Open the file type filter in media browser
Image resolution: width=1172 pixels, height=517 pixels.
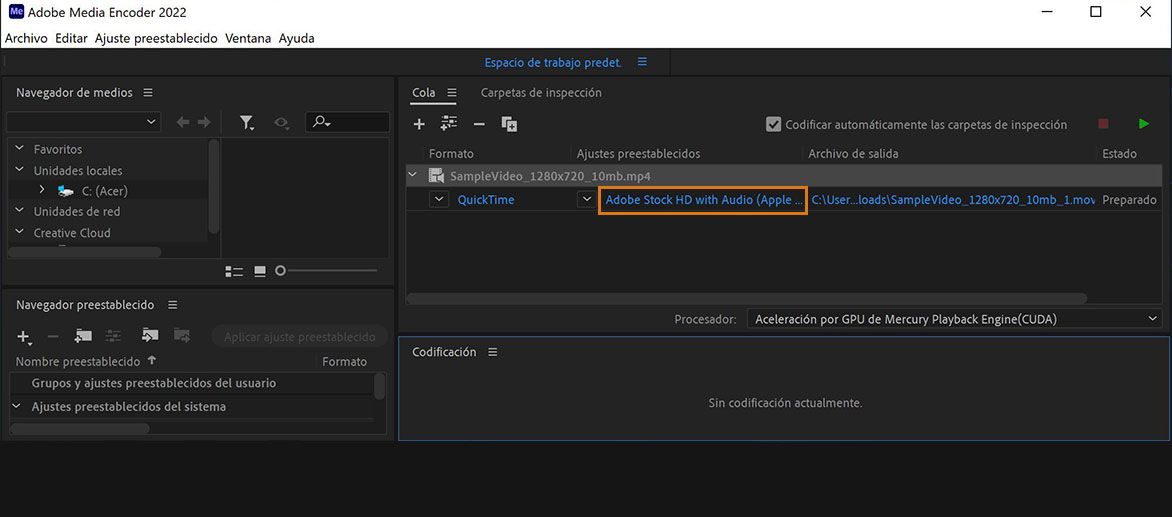(x=247, y=123)
